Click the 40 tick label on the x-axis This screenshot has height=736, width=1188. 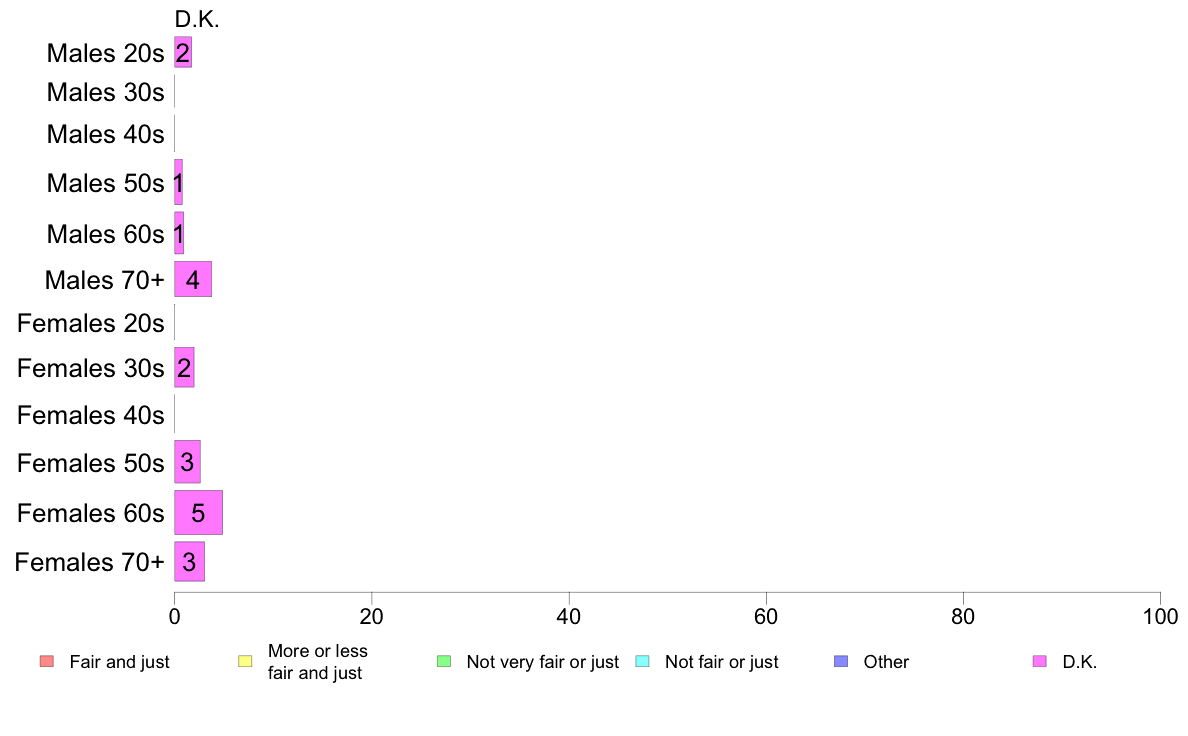coord(569,617)
